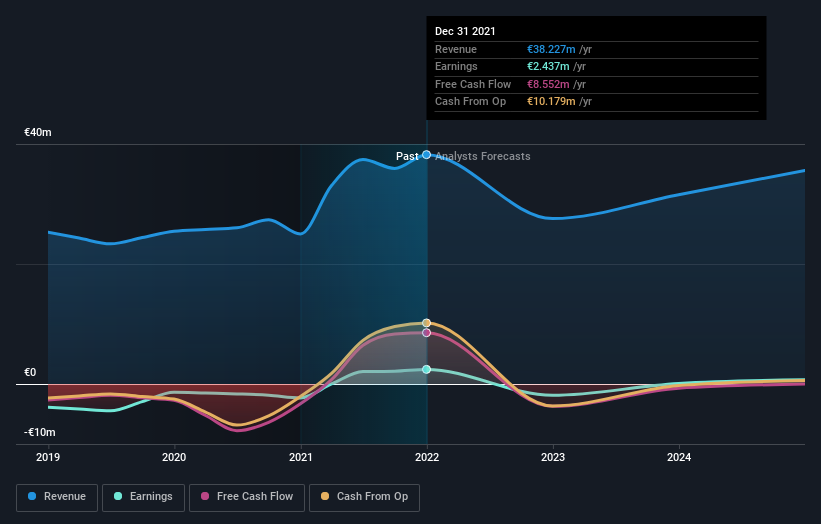Click the 2021 x-axis label
The width and height of the screenshot is (821, 524).
301,457
